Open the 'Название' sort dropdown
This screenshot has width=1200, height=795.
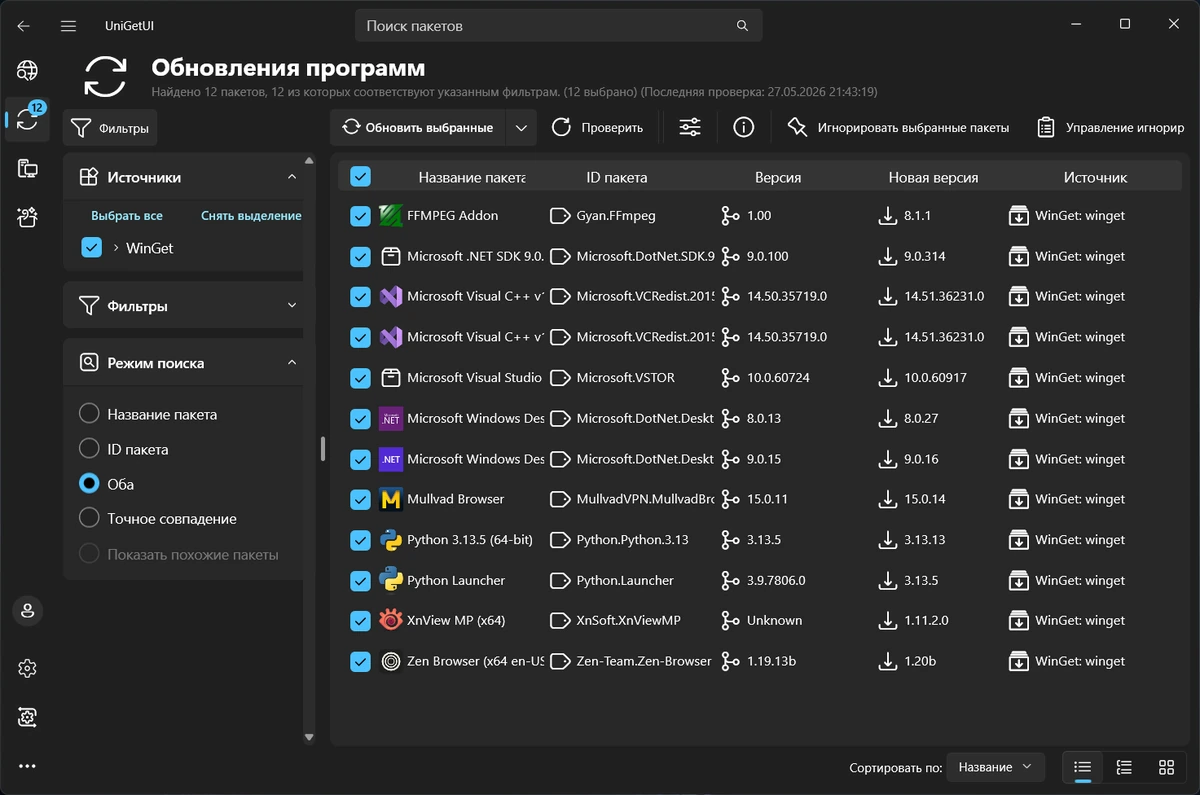click(996, 767)
